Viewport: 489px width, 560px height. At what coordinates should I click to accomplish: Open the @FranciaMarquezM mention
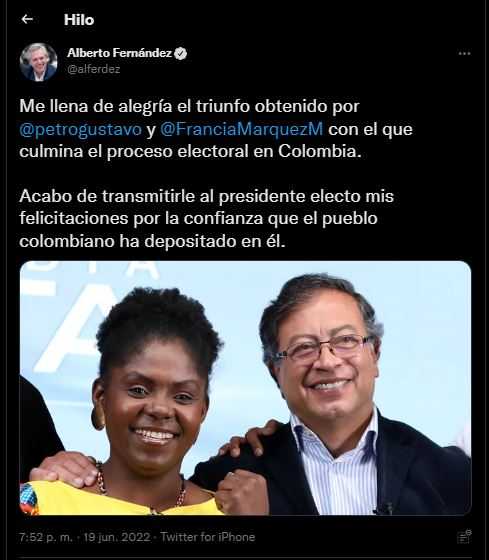point(241,129)
